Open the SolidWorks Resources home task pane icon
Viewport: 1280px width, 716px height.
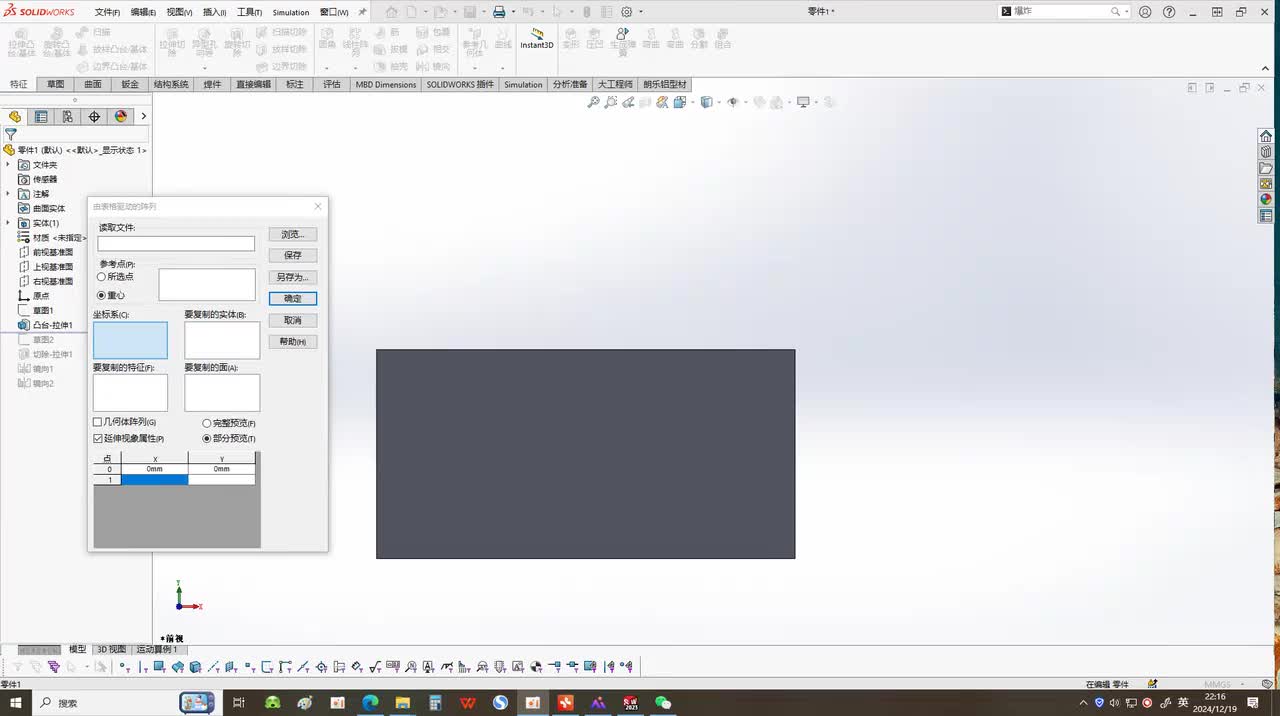click(x=1266, y=136)
